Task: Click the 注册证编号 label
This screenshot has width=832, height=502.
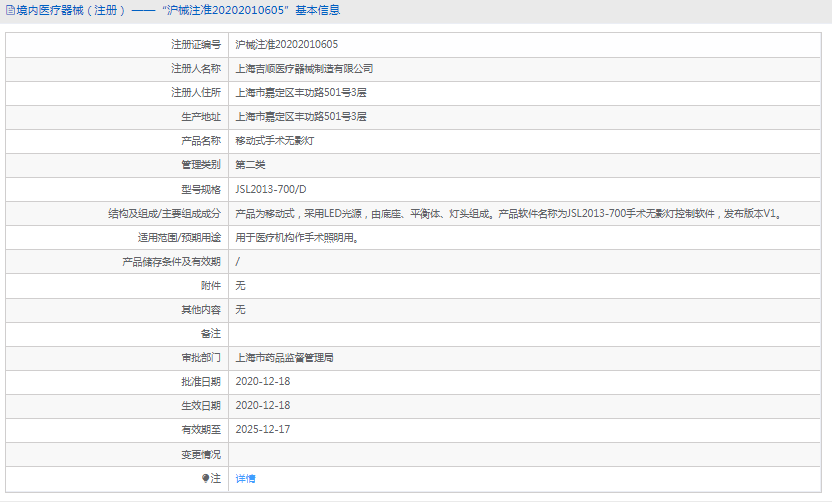Action: click(196, 45)
